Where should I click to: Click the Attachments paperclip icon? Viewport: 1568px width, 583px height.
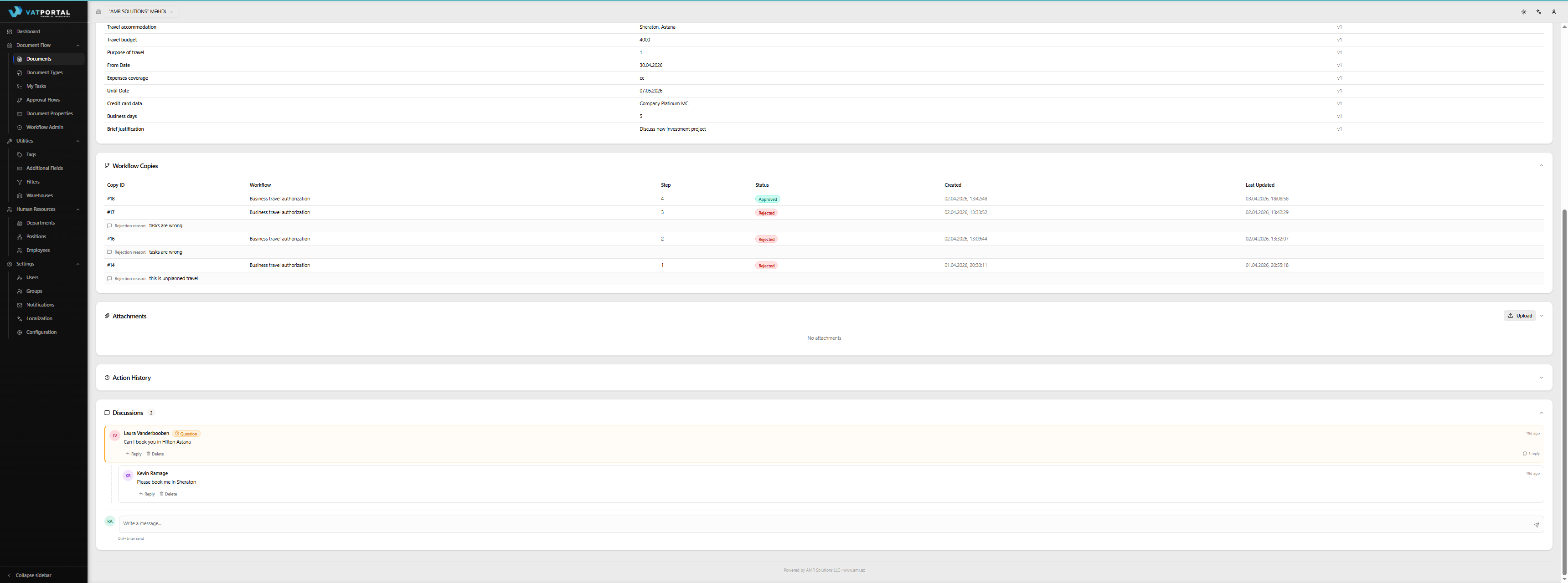[107, 316]
